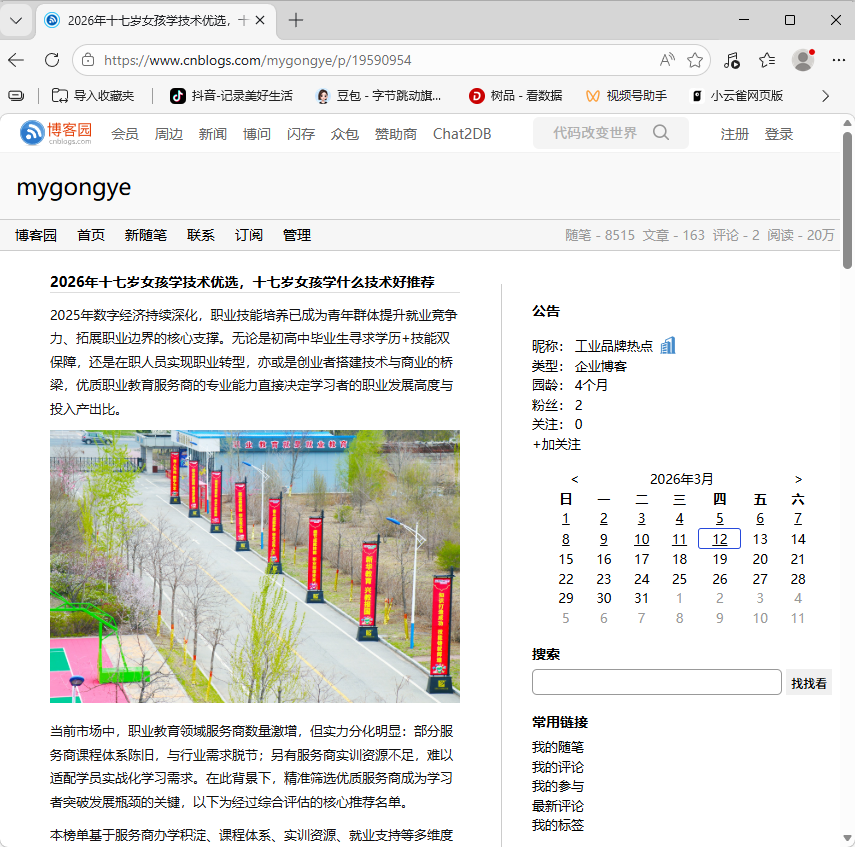Go to next month in calendar

(798, 479)
